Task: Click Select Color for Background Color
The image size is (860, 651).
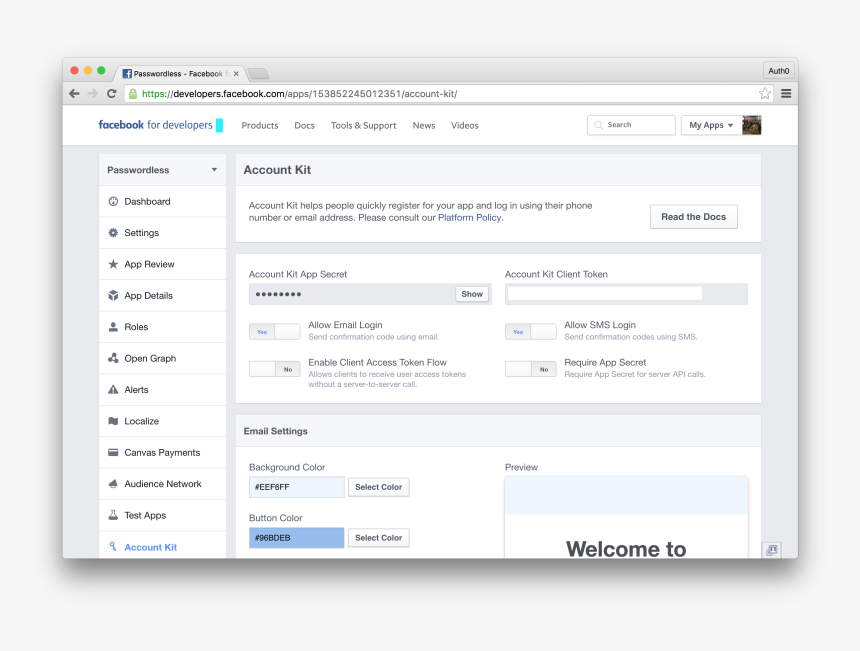Action: 378,487
